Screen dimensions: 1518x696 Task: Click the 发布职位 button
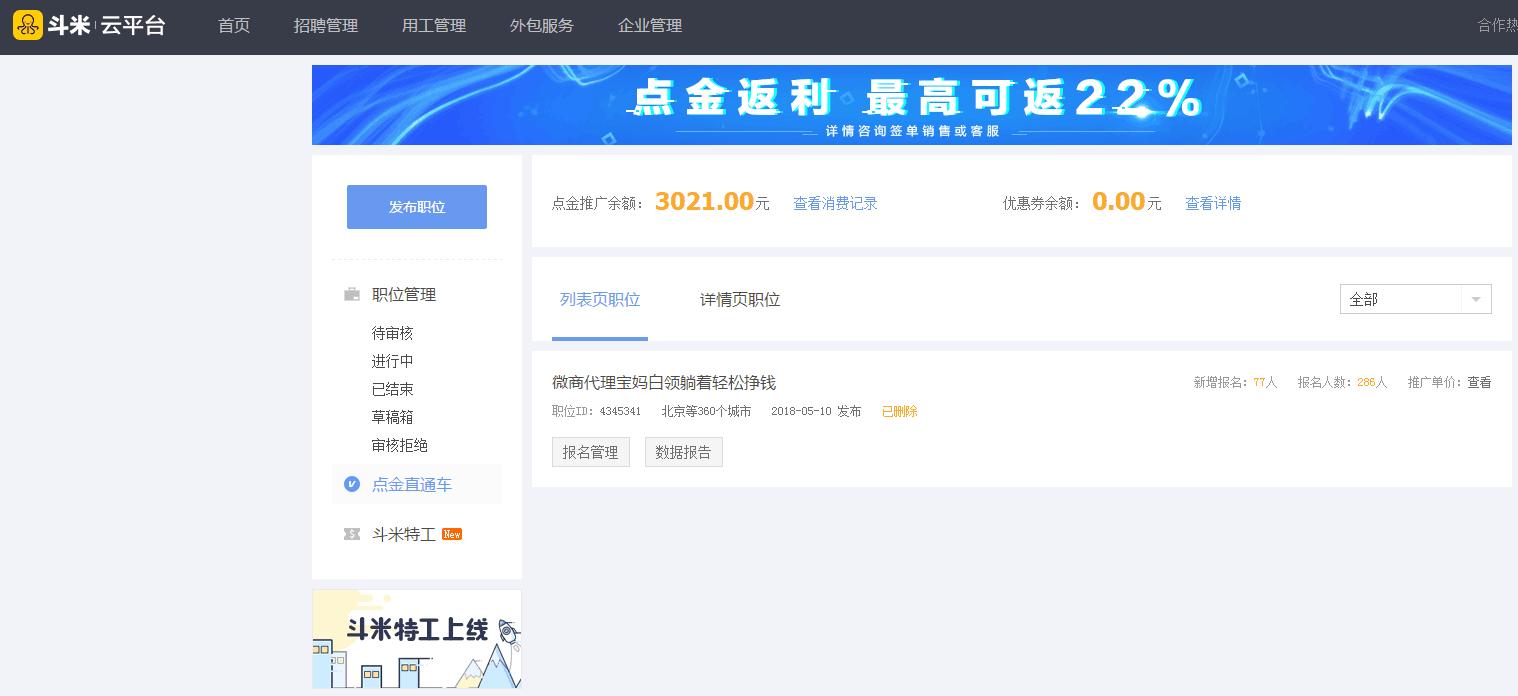click(416, 207)
